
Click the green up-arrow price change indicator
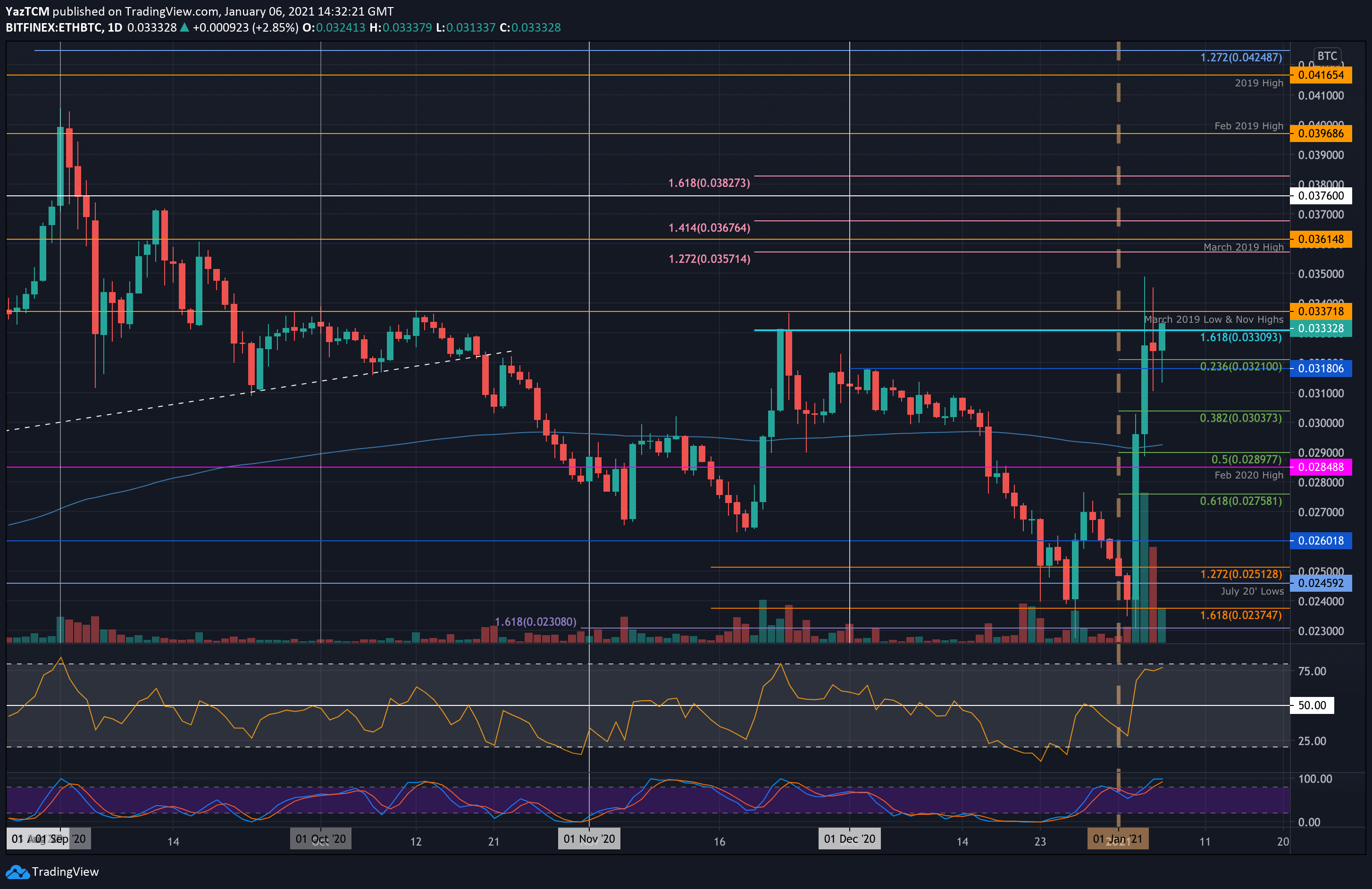pyautogui.click(x=184, y=28)
